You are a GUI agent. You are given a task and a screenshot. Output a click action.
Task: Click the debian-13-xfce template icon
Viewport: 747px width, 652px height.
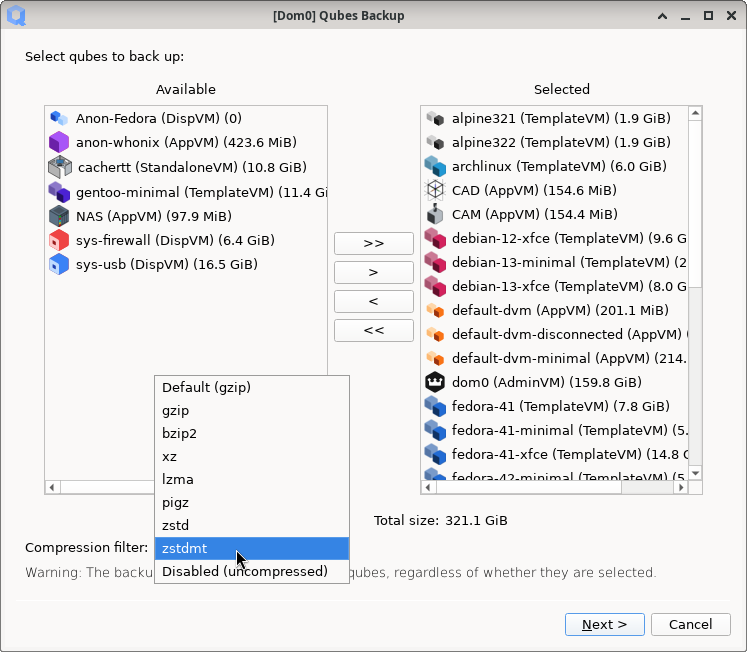(435, 286)
